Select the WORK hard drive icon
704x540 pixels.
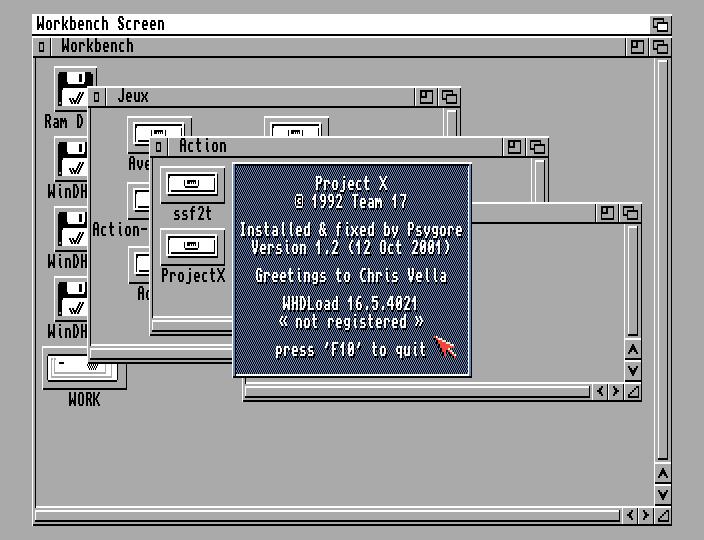[84, 368]
